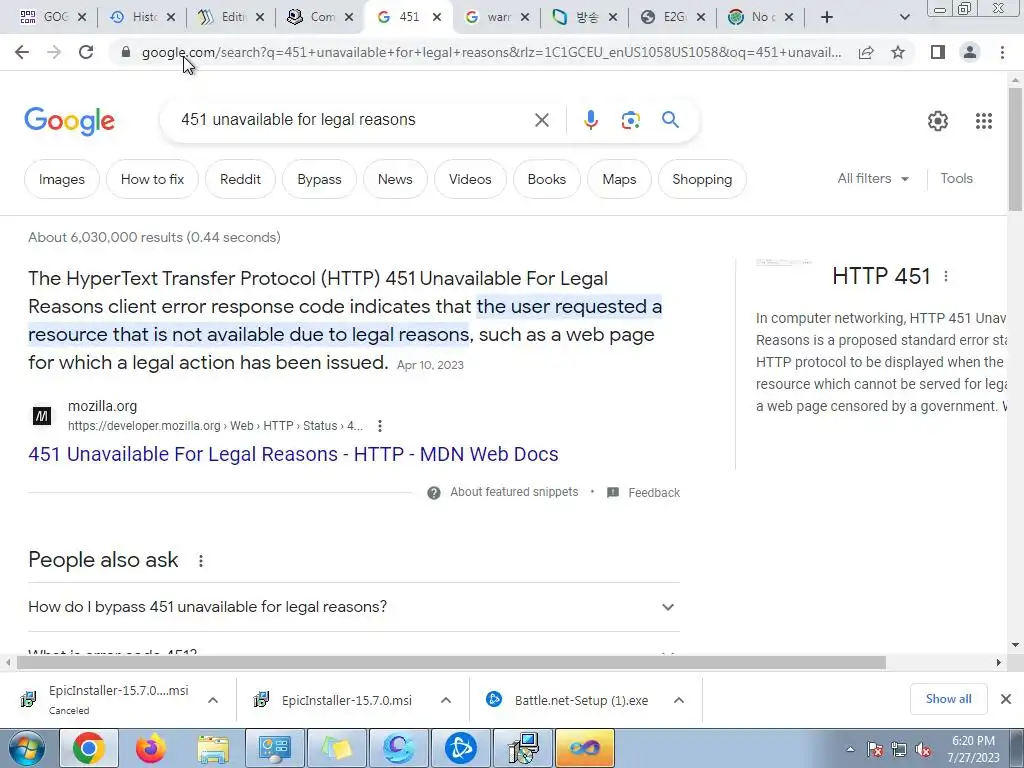Click the Action Center flag tray icon
The image size is (1024, 768).
pyautogui.click(x=875, y=749)
